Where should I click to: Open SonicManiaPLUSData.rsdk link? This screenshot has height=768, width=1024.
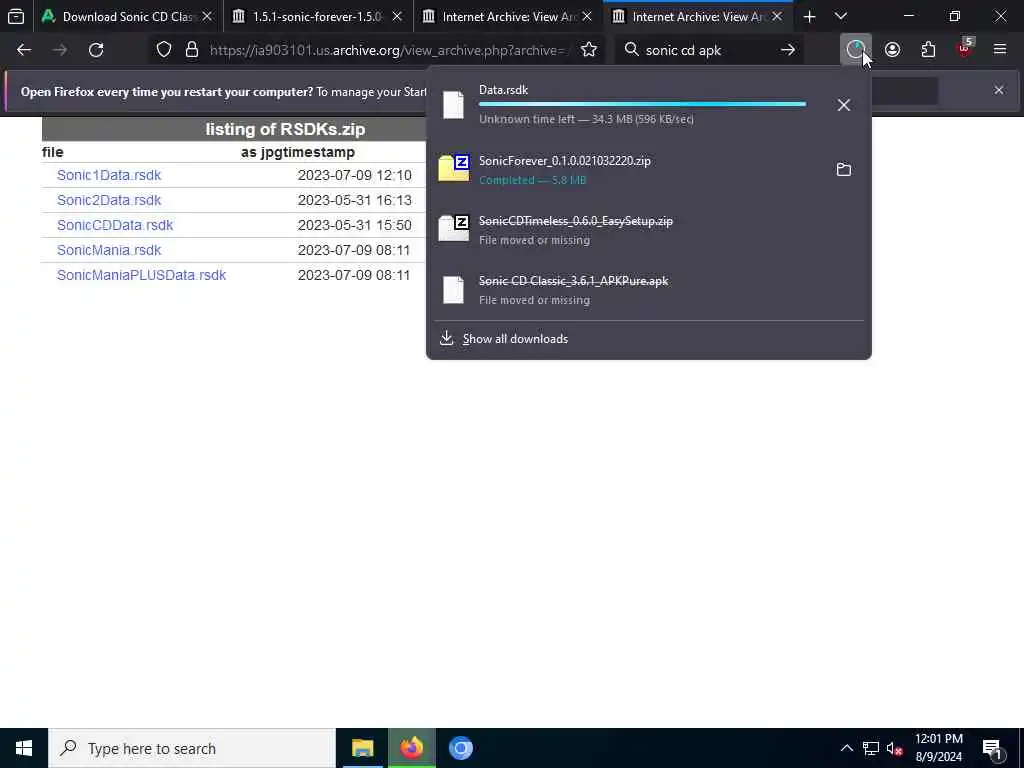[142, 275]
